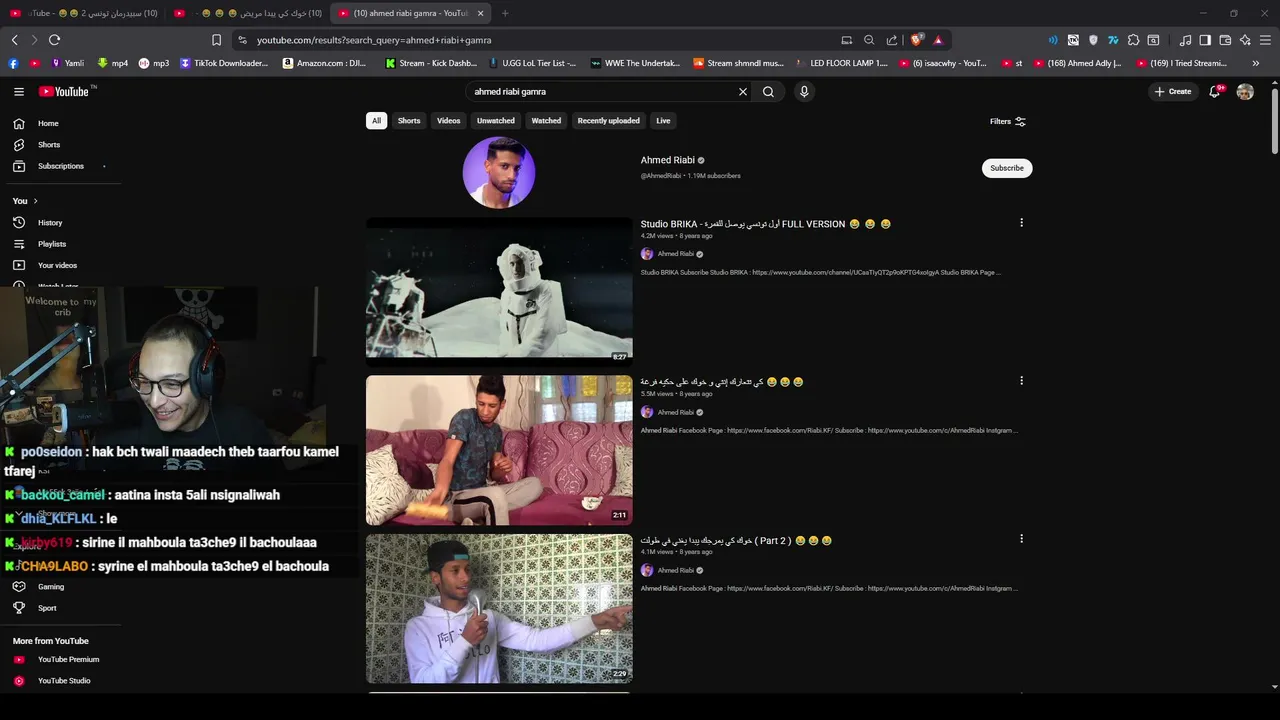Open the browser extensions puzzle icon
The height and width of the screenshot is (720, 1280).
(x=1133, y=40)
